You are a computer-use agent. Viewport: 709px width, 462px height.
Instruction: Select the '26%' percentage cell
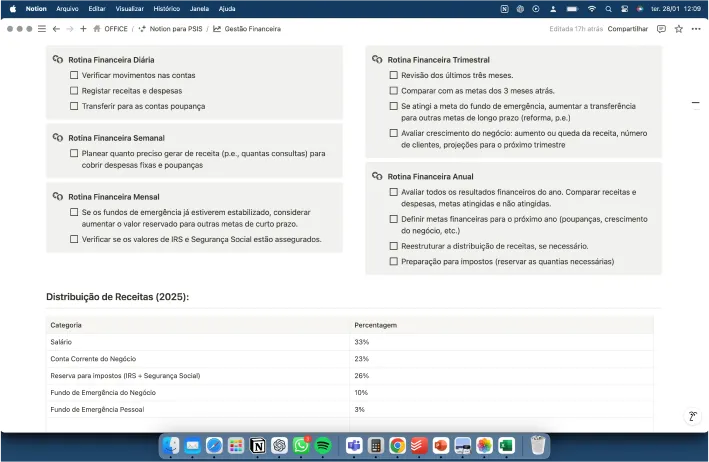(x=501, y=376)
